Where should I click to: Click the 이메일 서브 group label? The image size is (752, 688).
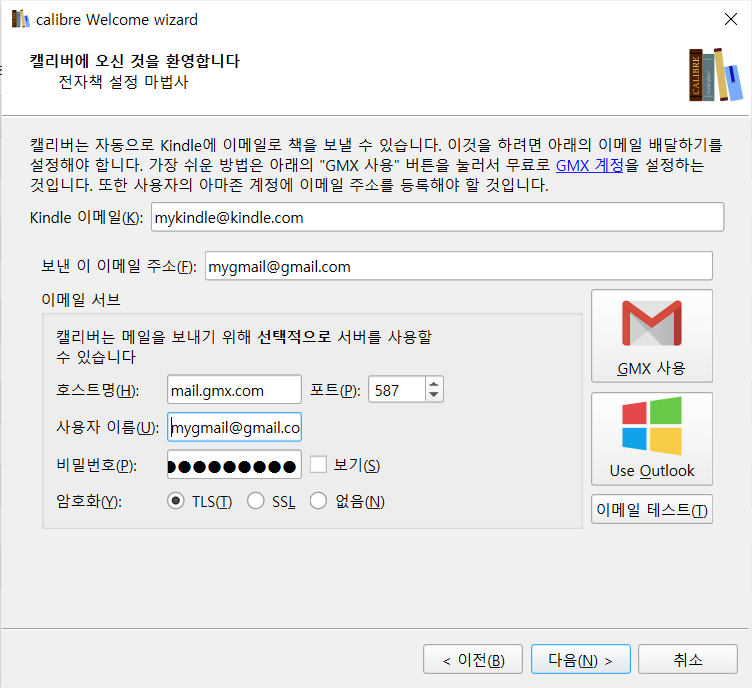pos(81,300)
